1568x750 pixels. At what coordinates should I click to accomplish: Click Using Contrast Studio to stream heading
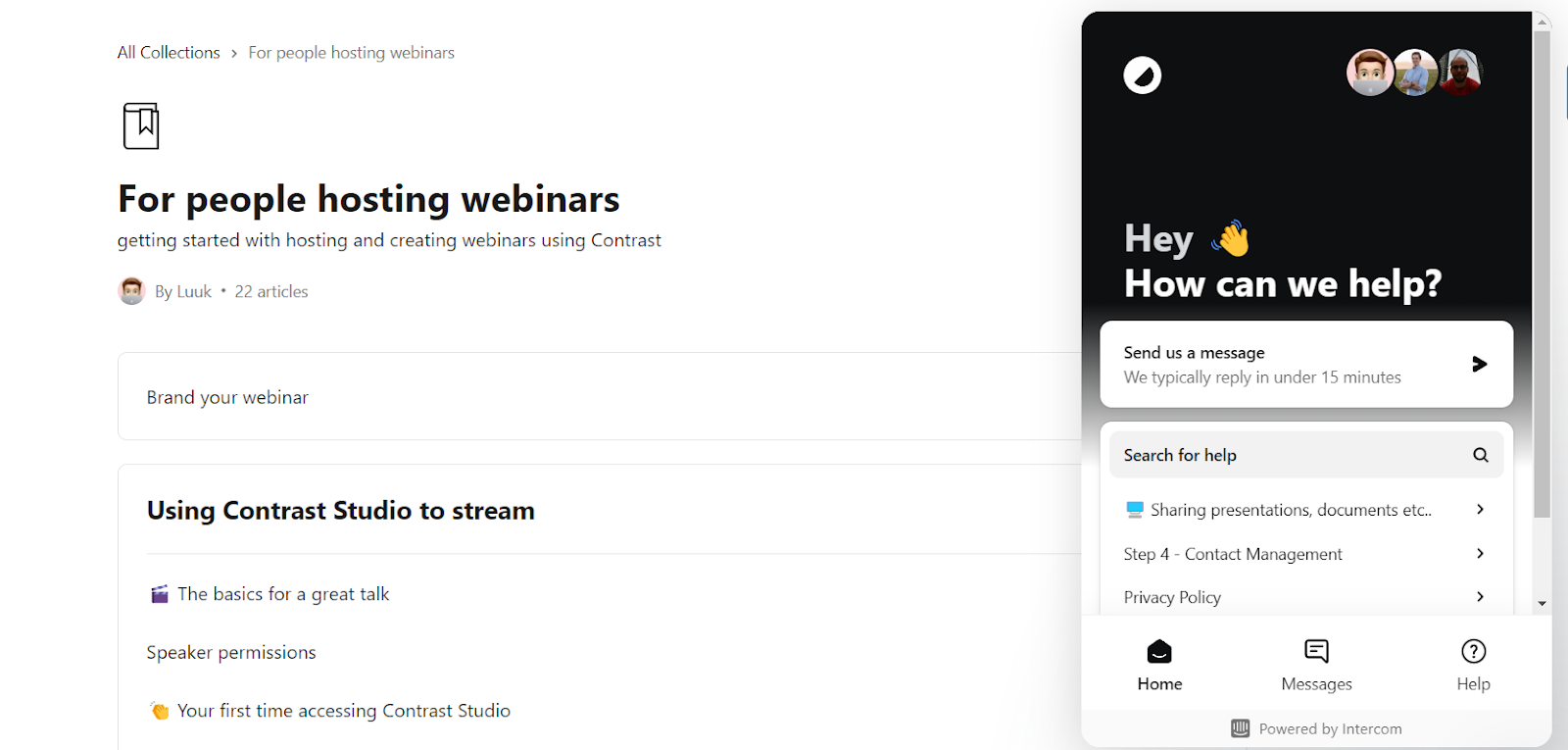click(341, 511)
